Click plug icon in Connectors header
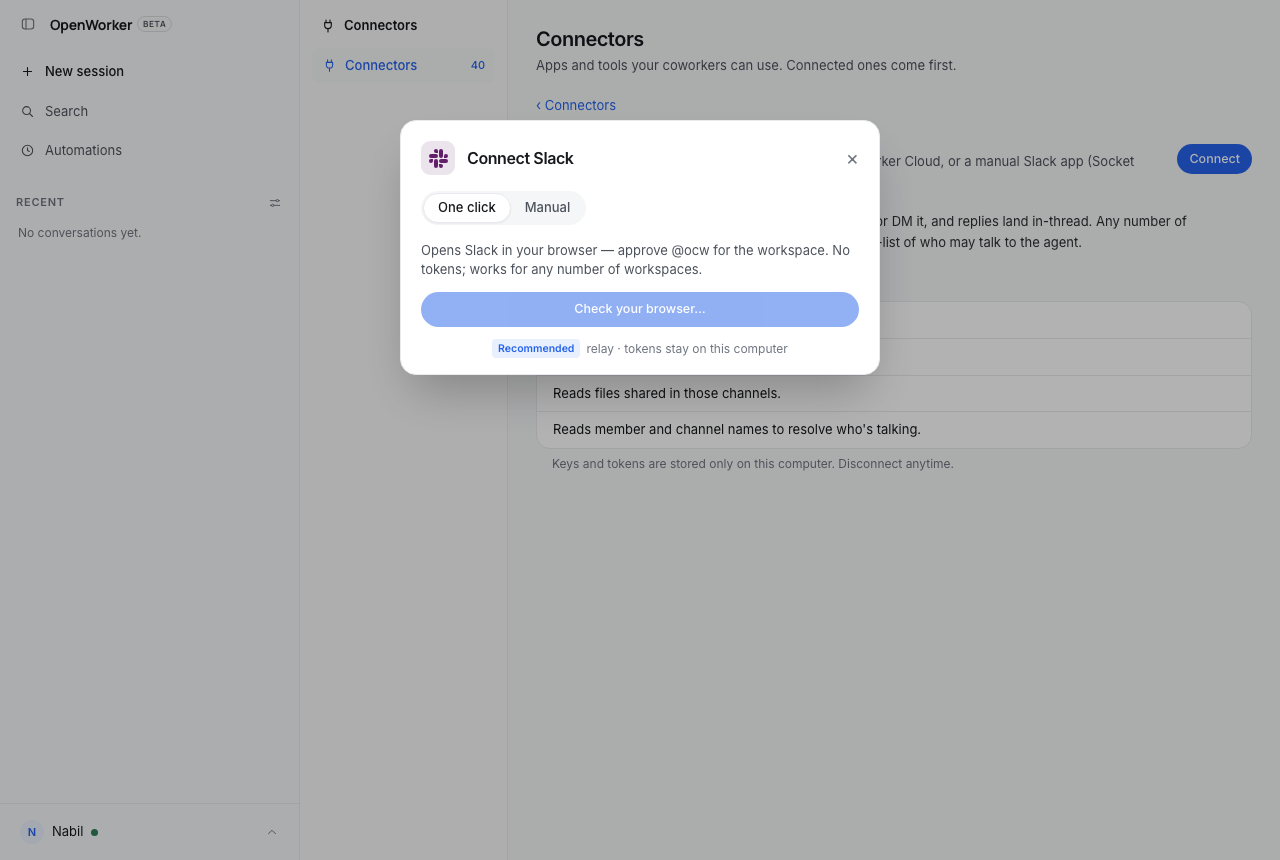Viewport: 1280px width, 860px height. click(x=328, y=26)
